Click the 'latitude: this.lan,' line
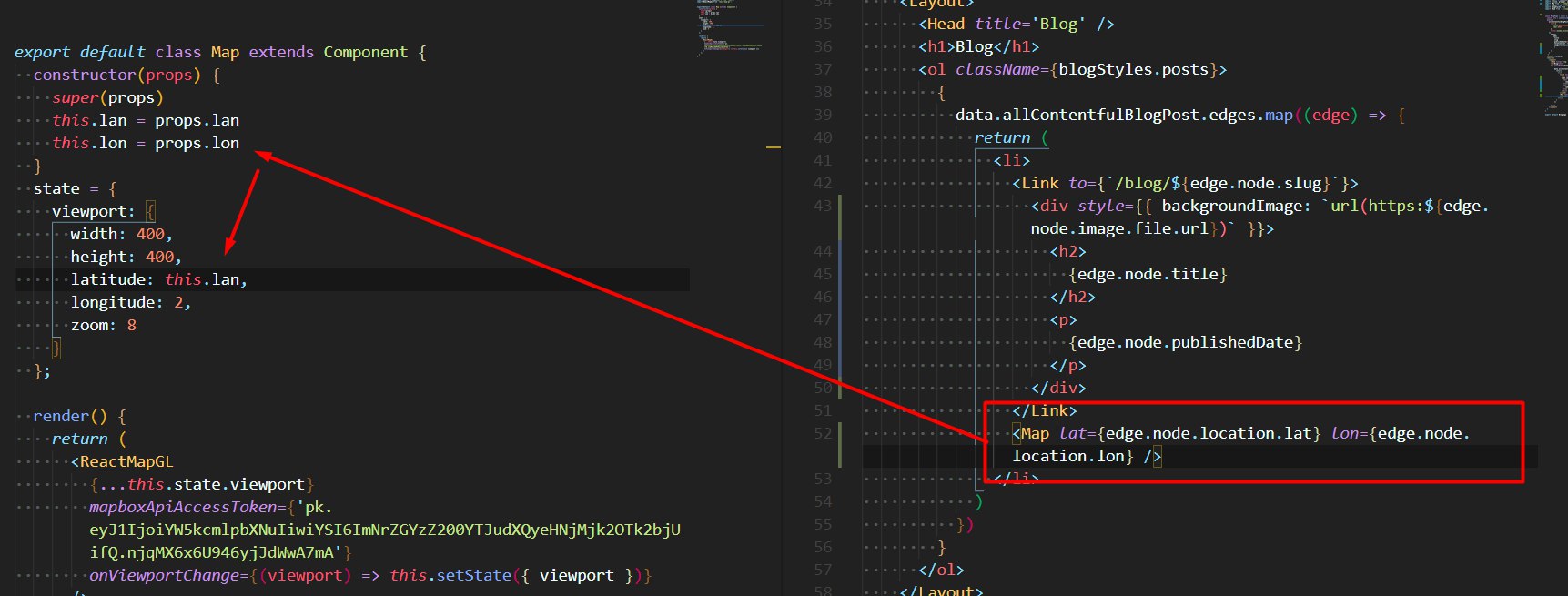This screenshot has width=1568, height=596. click(x=159, y=279)
